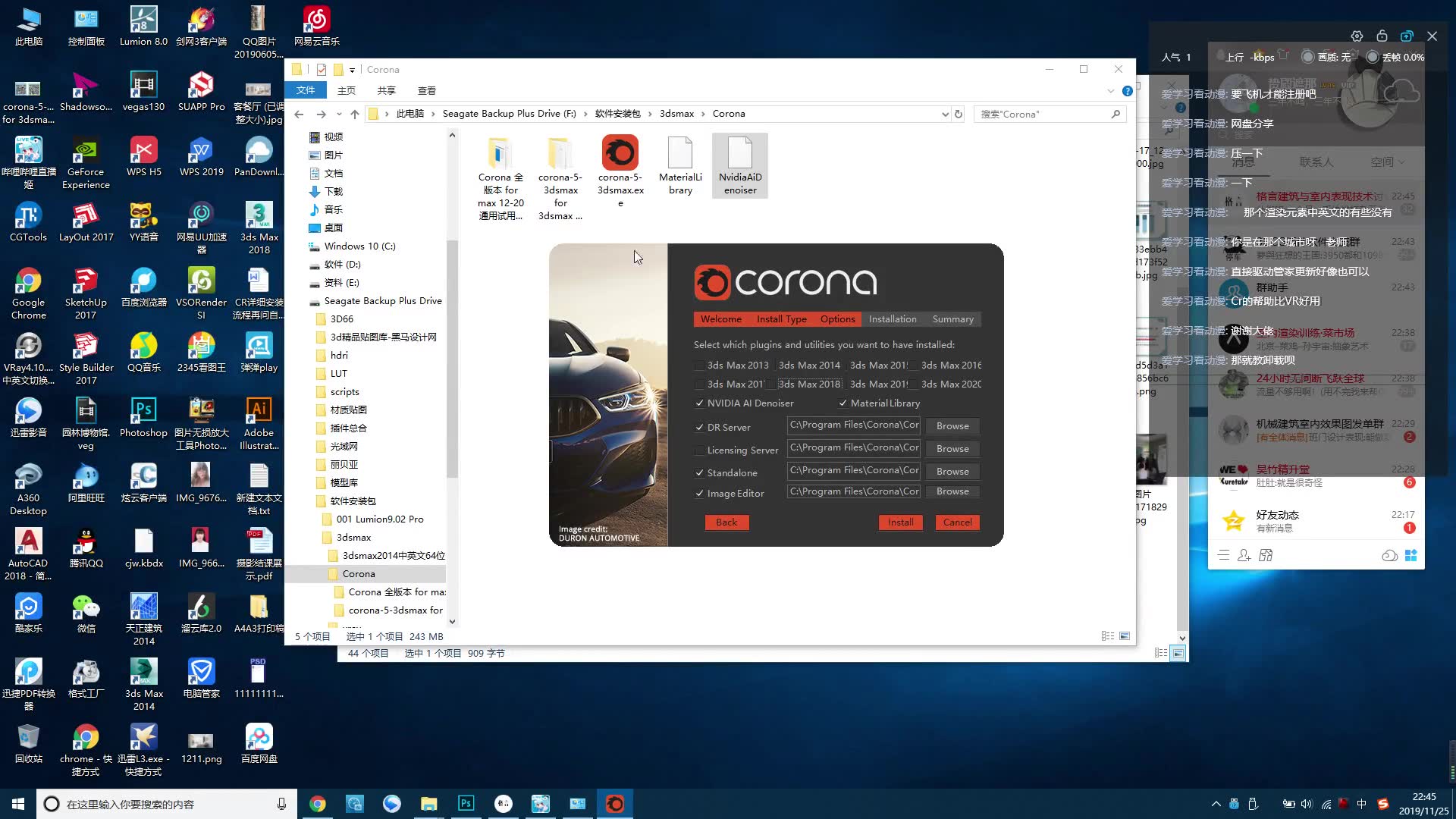Open Lumion 8.0 desktop shortcut

tap(143, 27)
